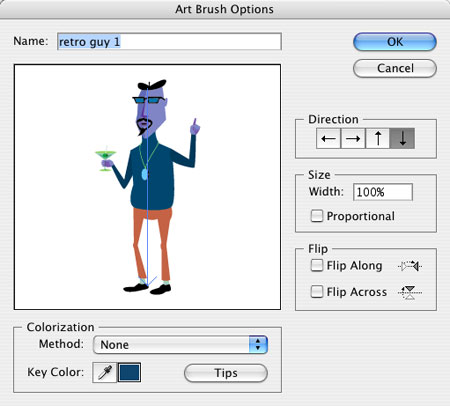Image resolution: width=450 pixels, height=406 pixels.
Task: Enable the Flip Along checkbox
Action: [x=317, y=266]
